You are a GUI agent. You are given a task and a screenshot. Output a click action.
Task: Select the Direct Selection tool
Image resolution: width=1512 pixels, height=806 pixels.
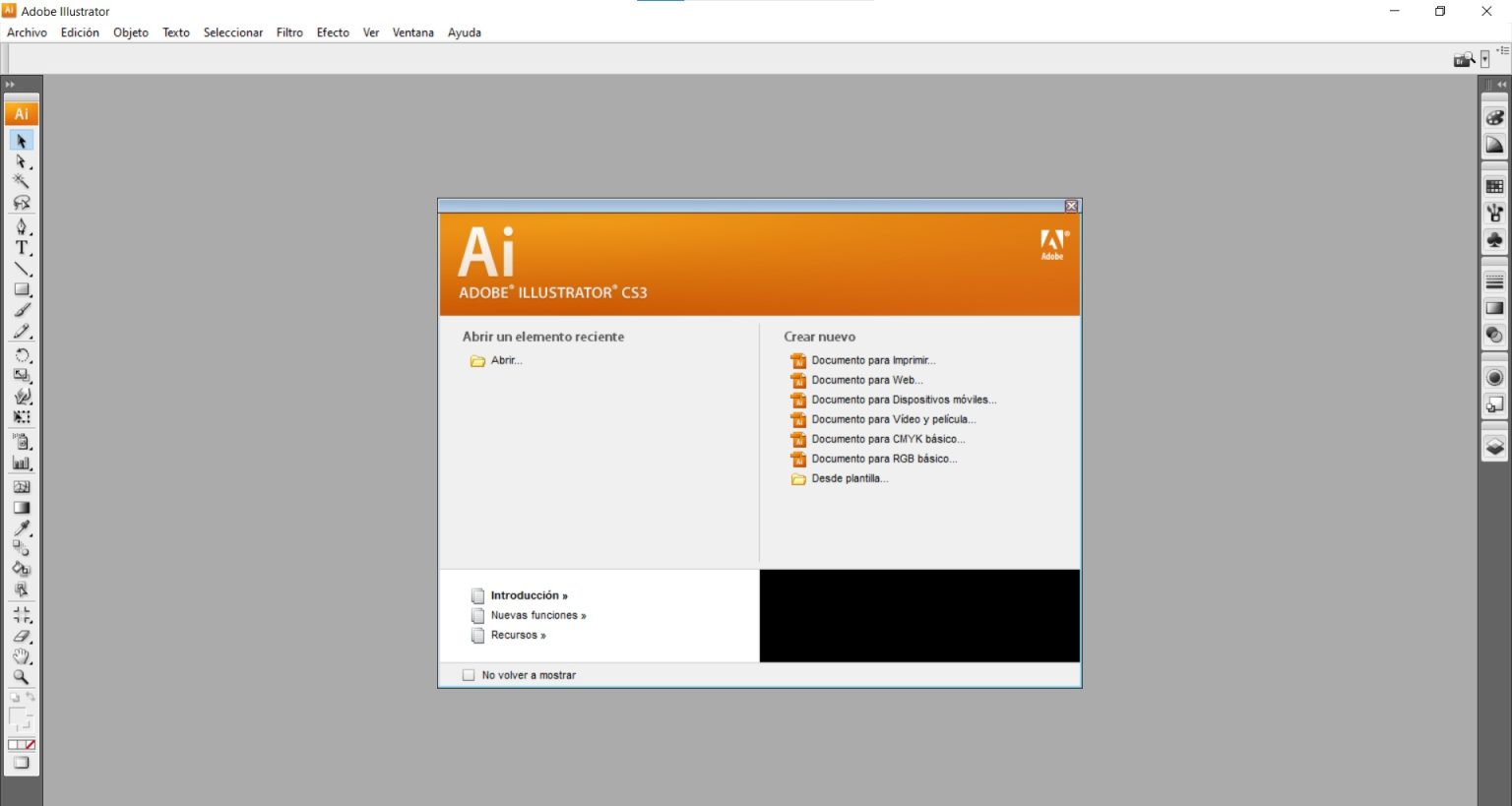pos(21,161)
